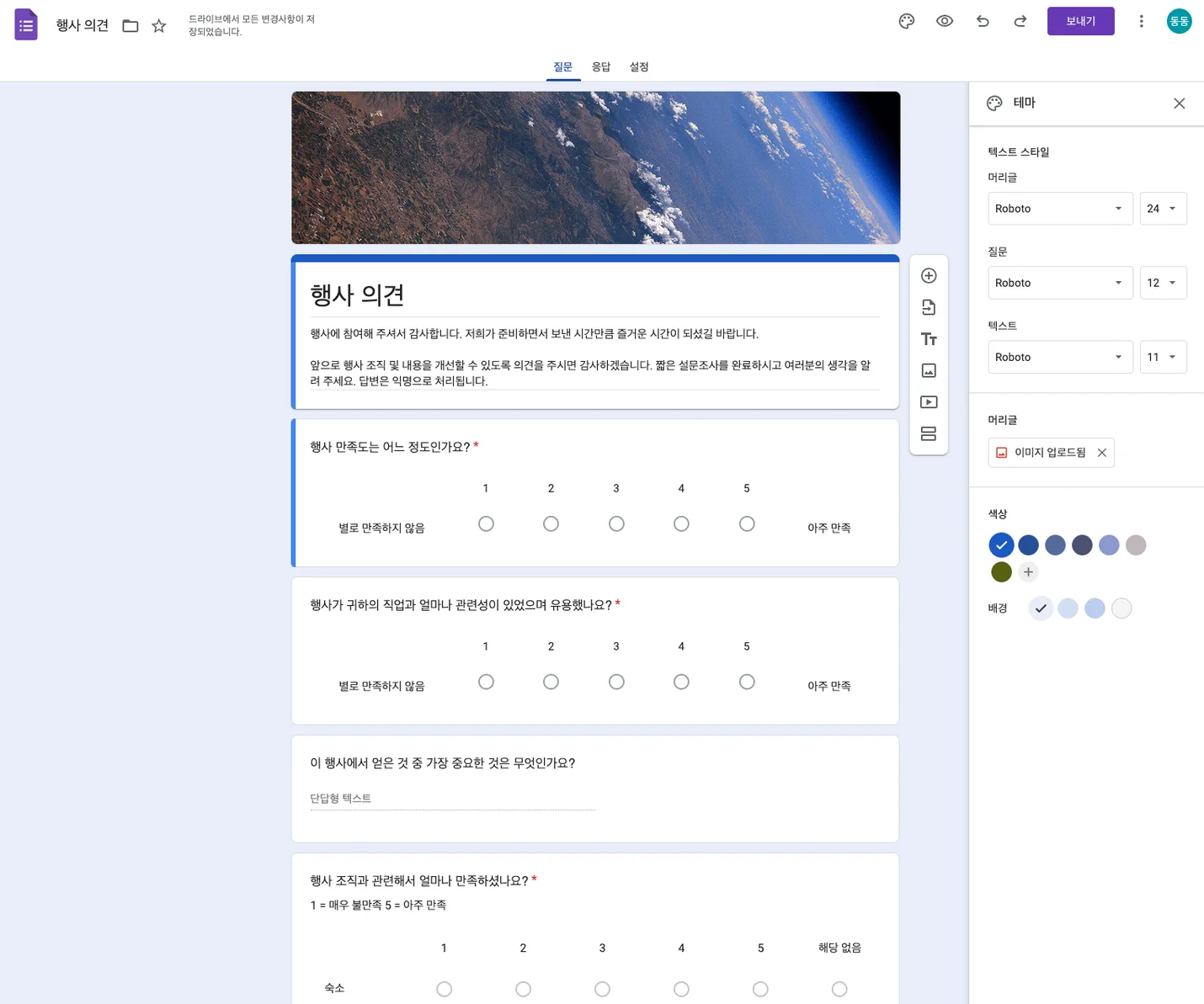Open the account avatar 동동
This screenshot has height=1004, width=1204.
(x=1179, y=22)
